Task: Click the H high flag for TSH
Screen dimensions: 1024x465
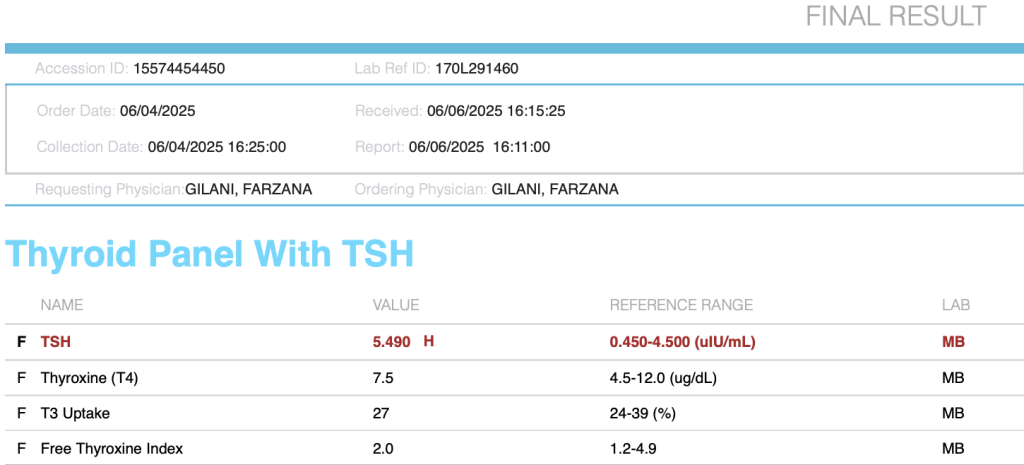Action: tap(428, 341)
